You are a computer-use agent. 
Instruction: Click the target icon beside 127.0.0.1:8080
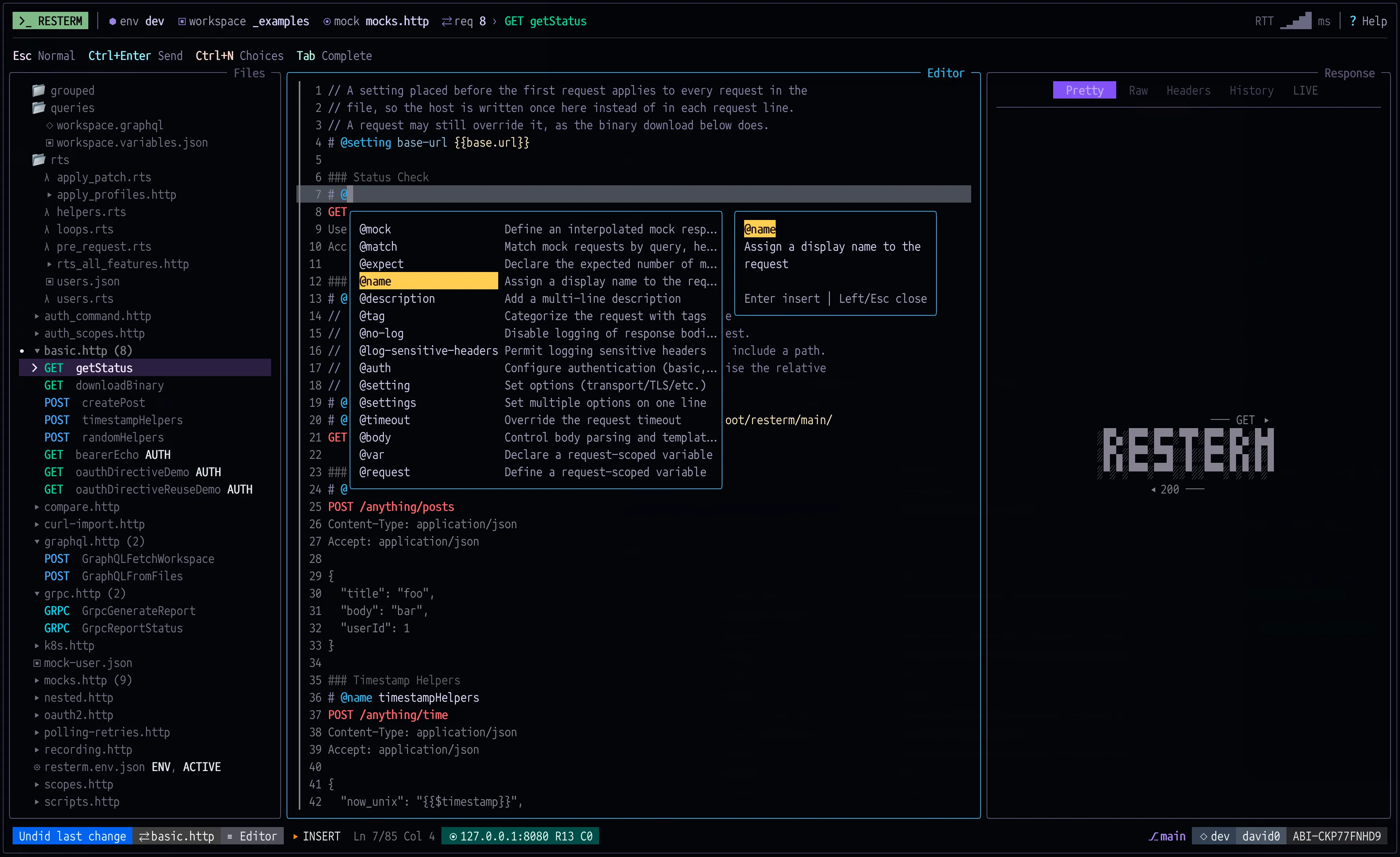click(x=453, y=836)
